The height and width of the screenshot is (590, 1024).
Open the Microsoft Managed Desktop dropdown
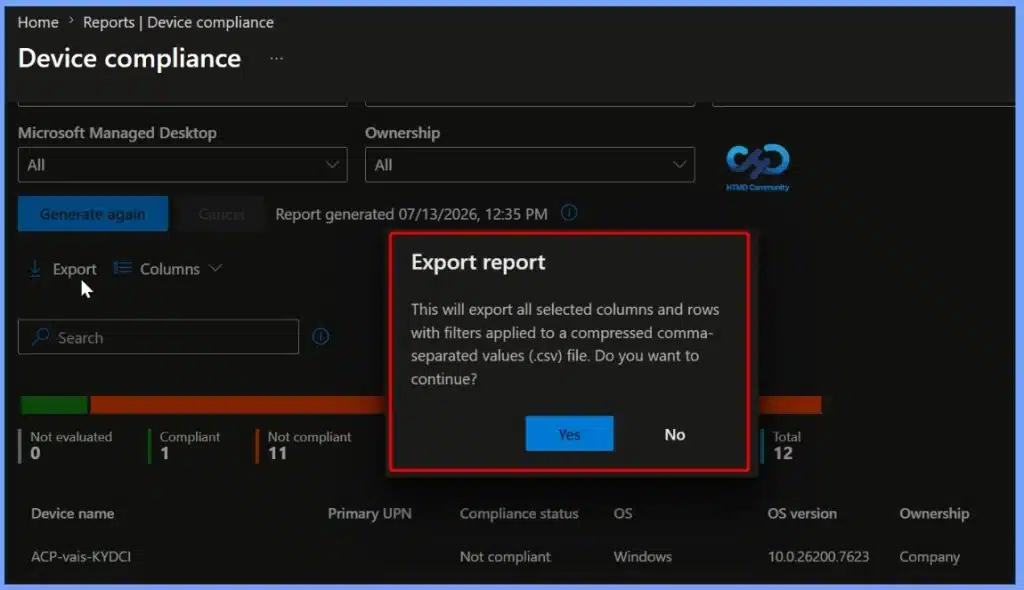point(182,165)
